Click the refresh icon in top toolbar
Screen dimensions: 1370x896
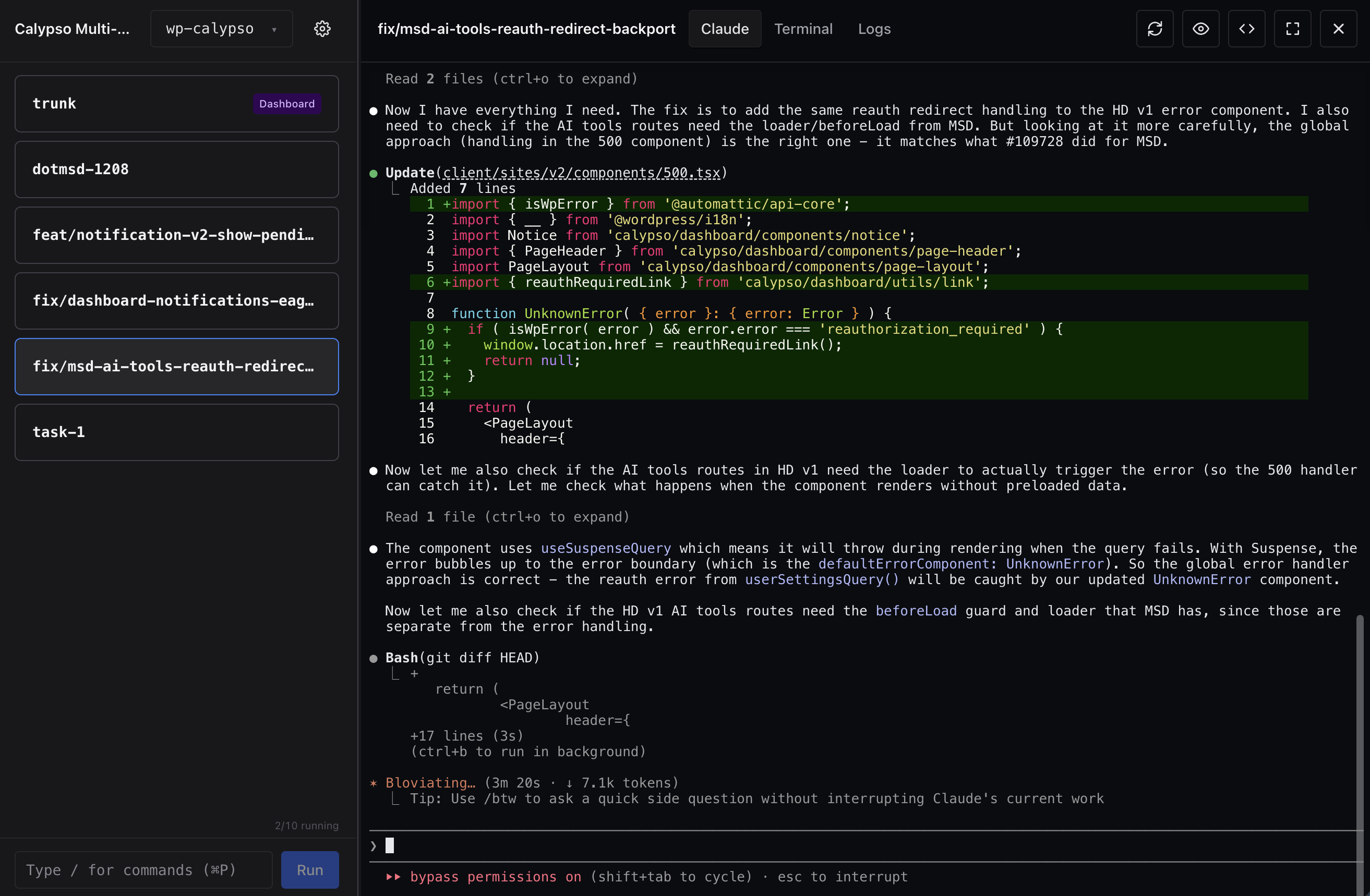point(1154,29)
